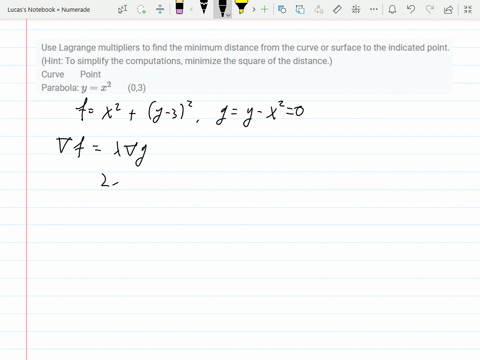Viewport: 480px width, 360px height.
Task: Show more pens with right chevron
Action: (x=254, y=10)
